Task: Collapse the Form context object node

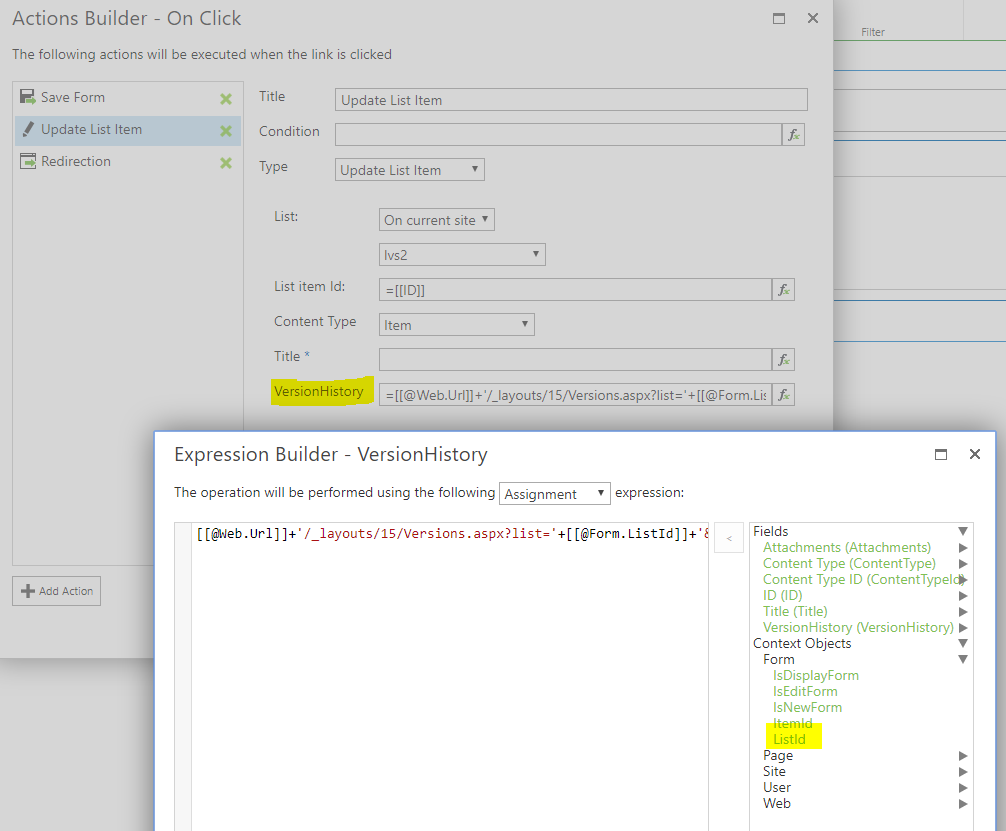Action: 963,660
